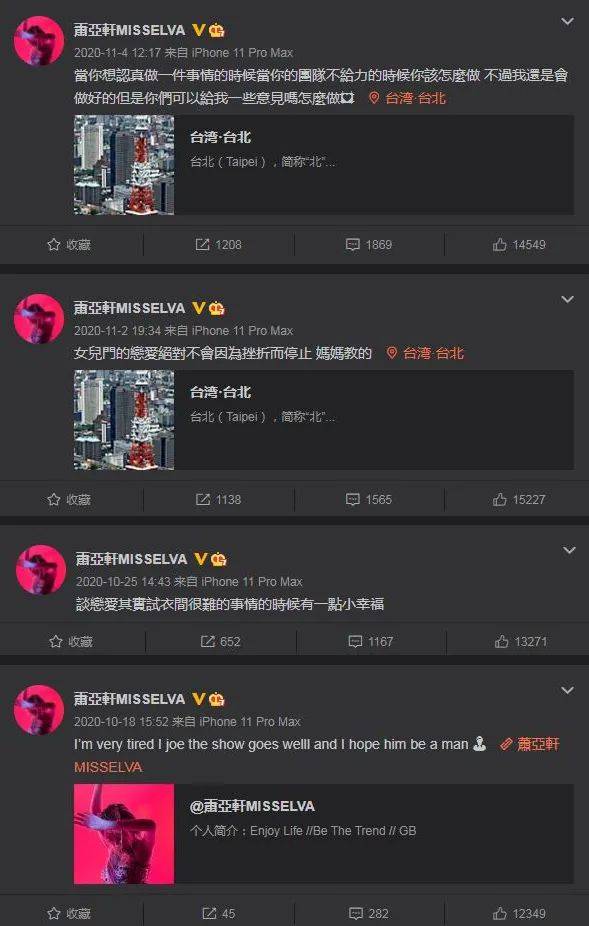This screenshot has width=589, height=926.
Task: Open 台湾·台北 location tag in first post
Action: pyautogui.click(x=407, y=98)
